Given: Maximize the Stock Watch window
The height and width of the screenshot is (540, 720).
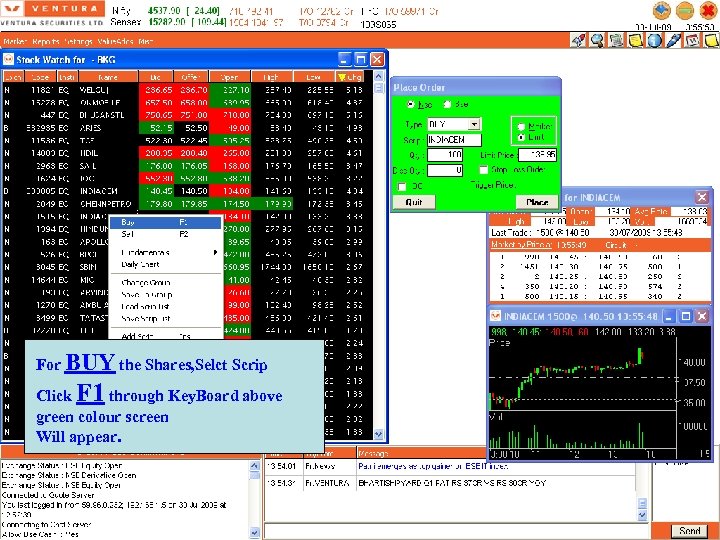Looking at the screenshot, I should [361, 59].
